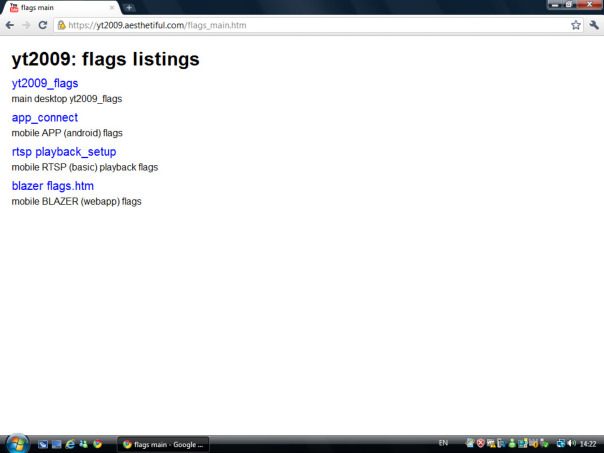This screenshot has height=453, width=604.
Task: Bookmark this page with the star icon
Action: (x=576, y=25)
